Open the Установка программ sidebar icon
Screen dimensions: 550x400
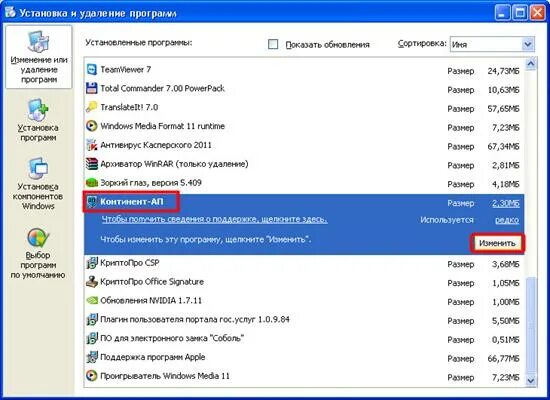coord(38,110)
